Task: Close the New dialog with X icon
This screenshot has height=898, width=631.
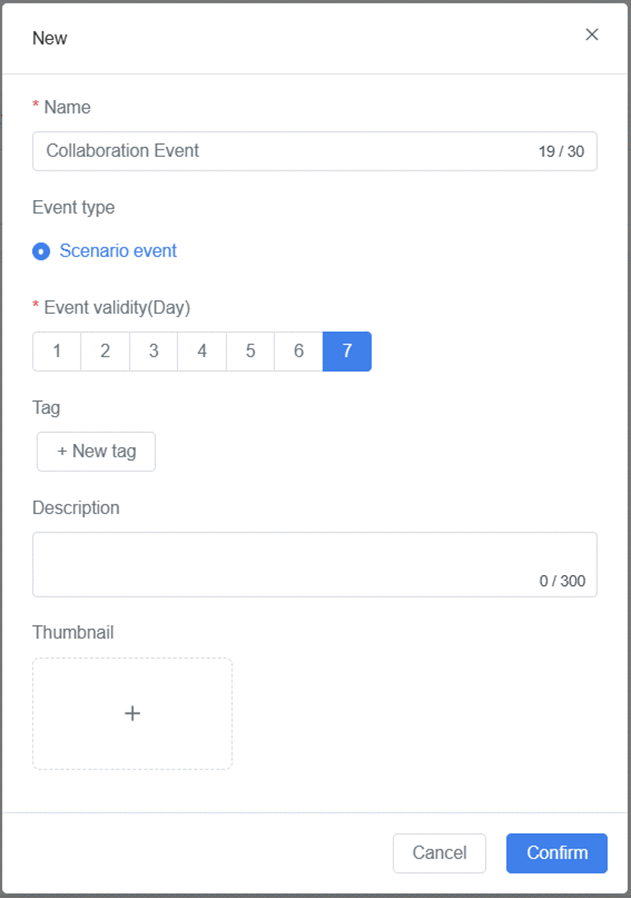Action: click(592, 35)
